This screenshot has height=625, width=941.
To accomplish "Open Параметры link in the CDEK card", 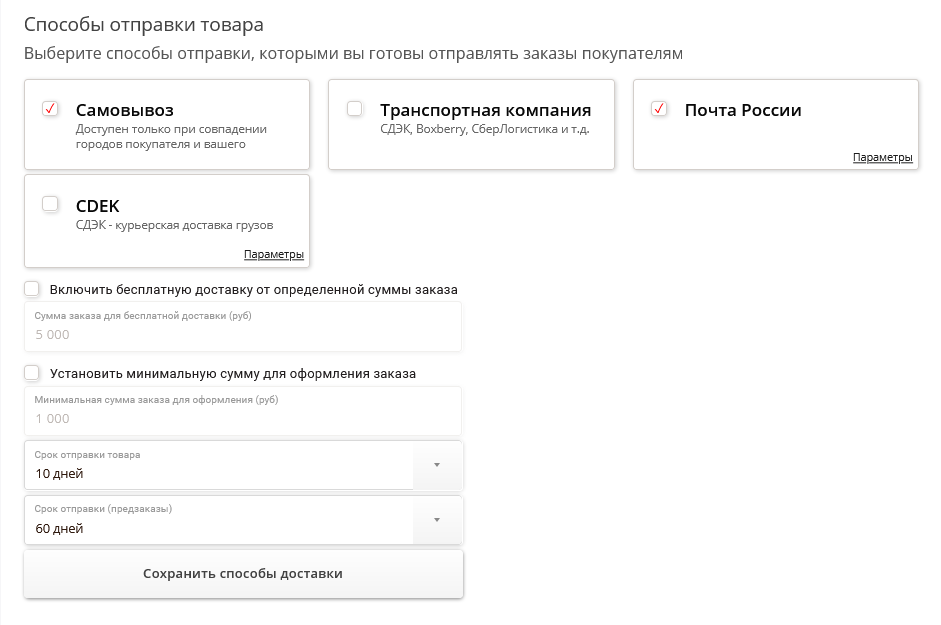I will tap(273, 255).
